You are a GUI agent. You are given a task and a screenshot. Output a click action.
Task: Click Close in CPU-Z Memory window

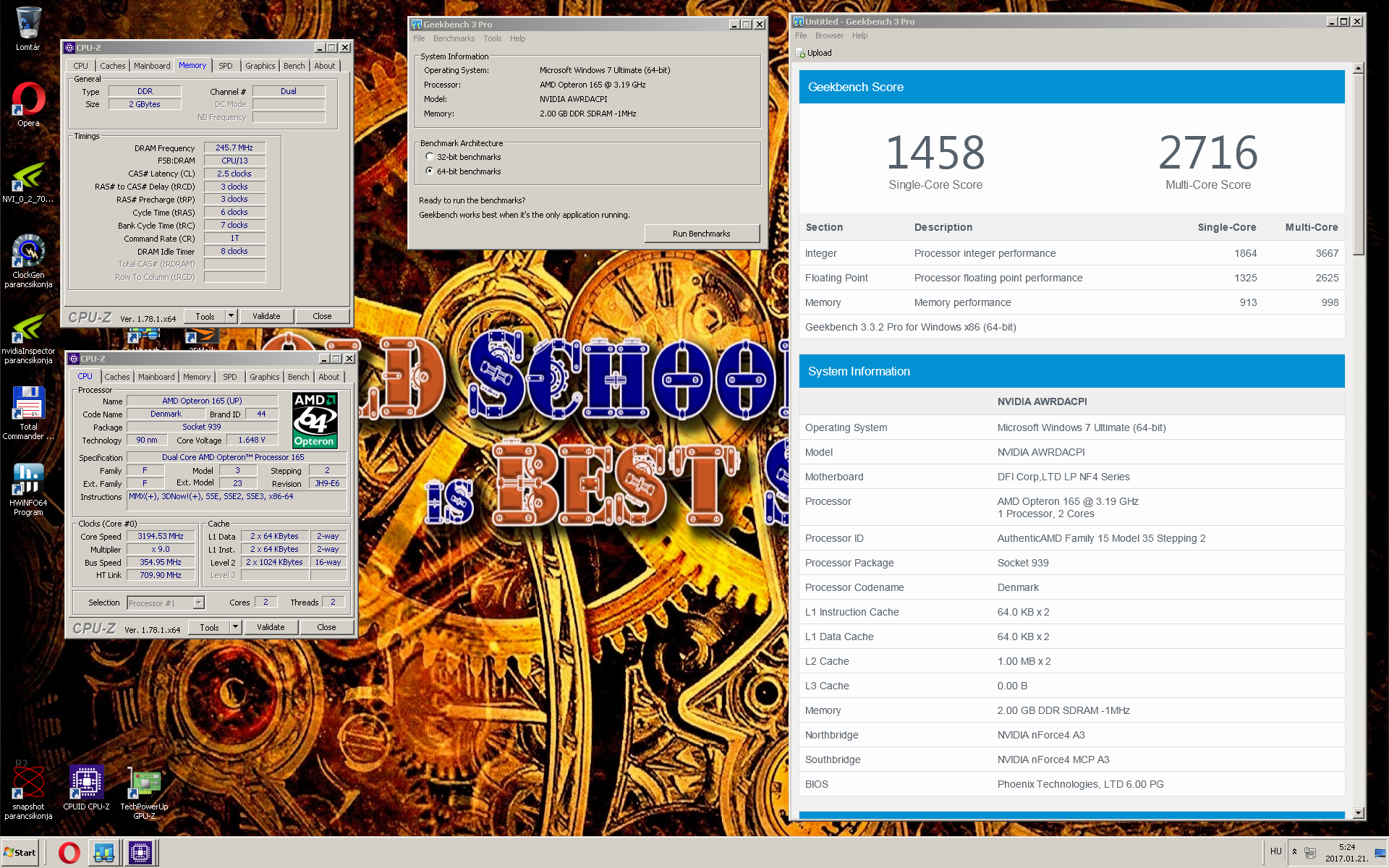coord(322,316)
